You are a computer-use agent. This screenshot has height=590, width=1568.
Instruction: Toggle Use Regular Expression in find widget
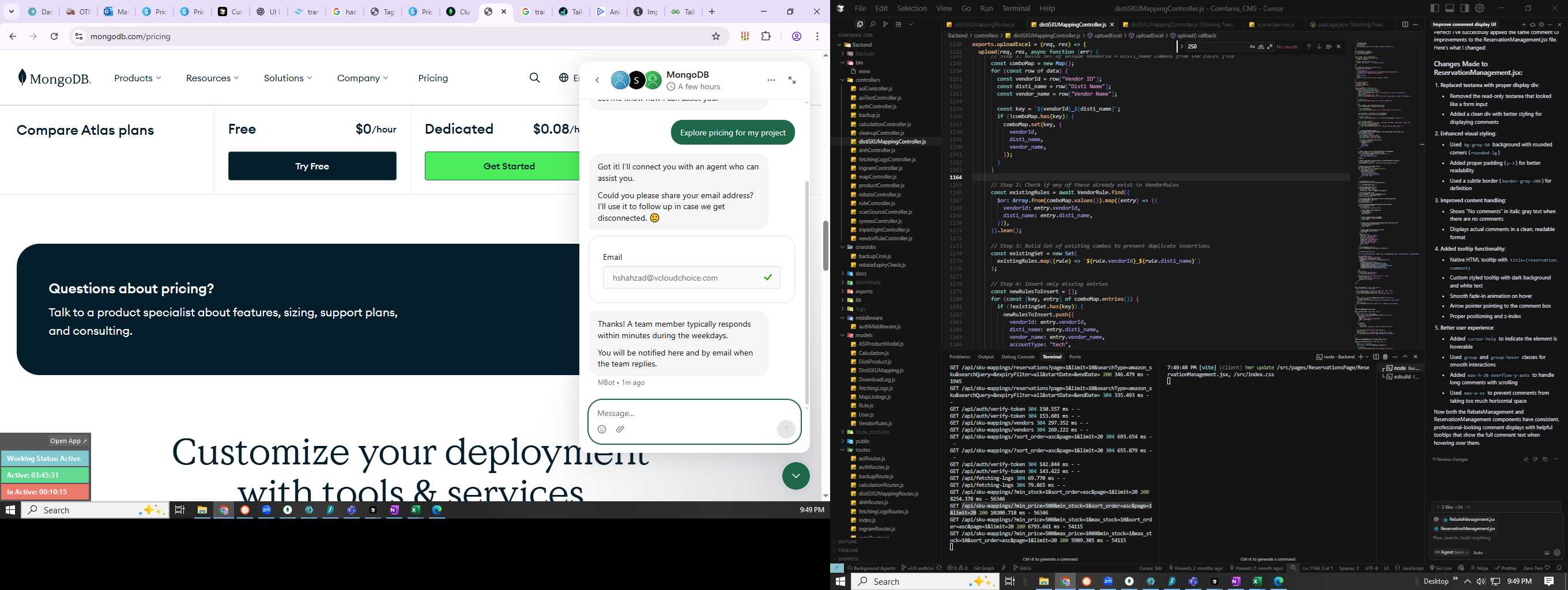pyautogui.click(x=1269, y=47)
